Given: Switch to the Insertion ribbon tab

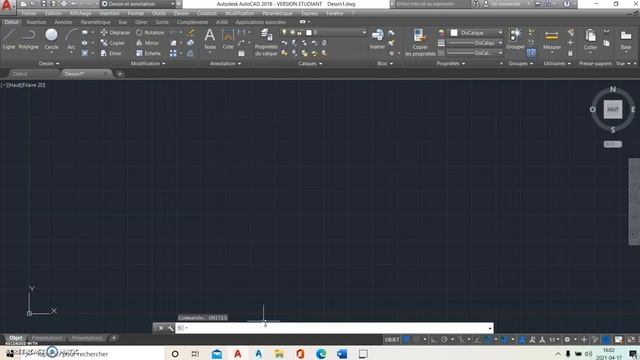Looking at the screenshot, I should [36, 22].
